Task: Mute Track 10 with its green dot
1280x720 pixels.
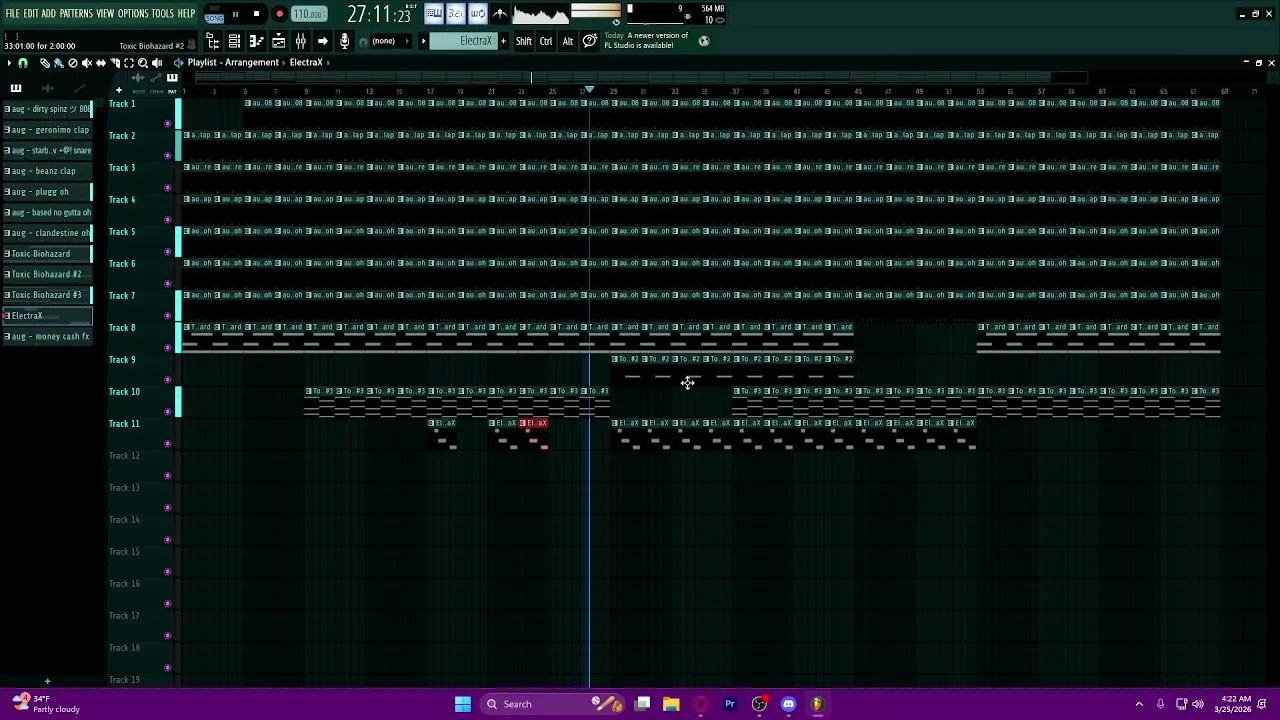Action: (167, 411)
